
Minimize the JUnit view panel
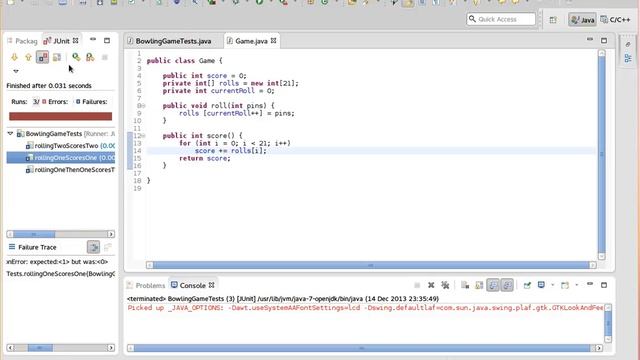93,40
